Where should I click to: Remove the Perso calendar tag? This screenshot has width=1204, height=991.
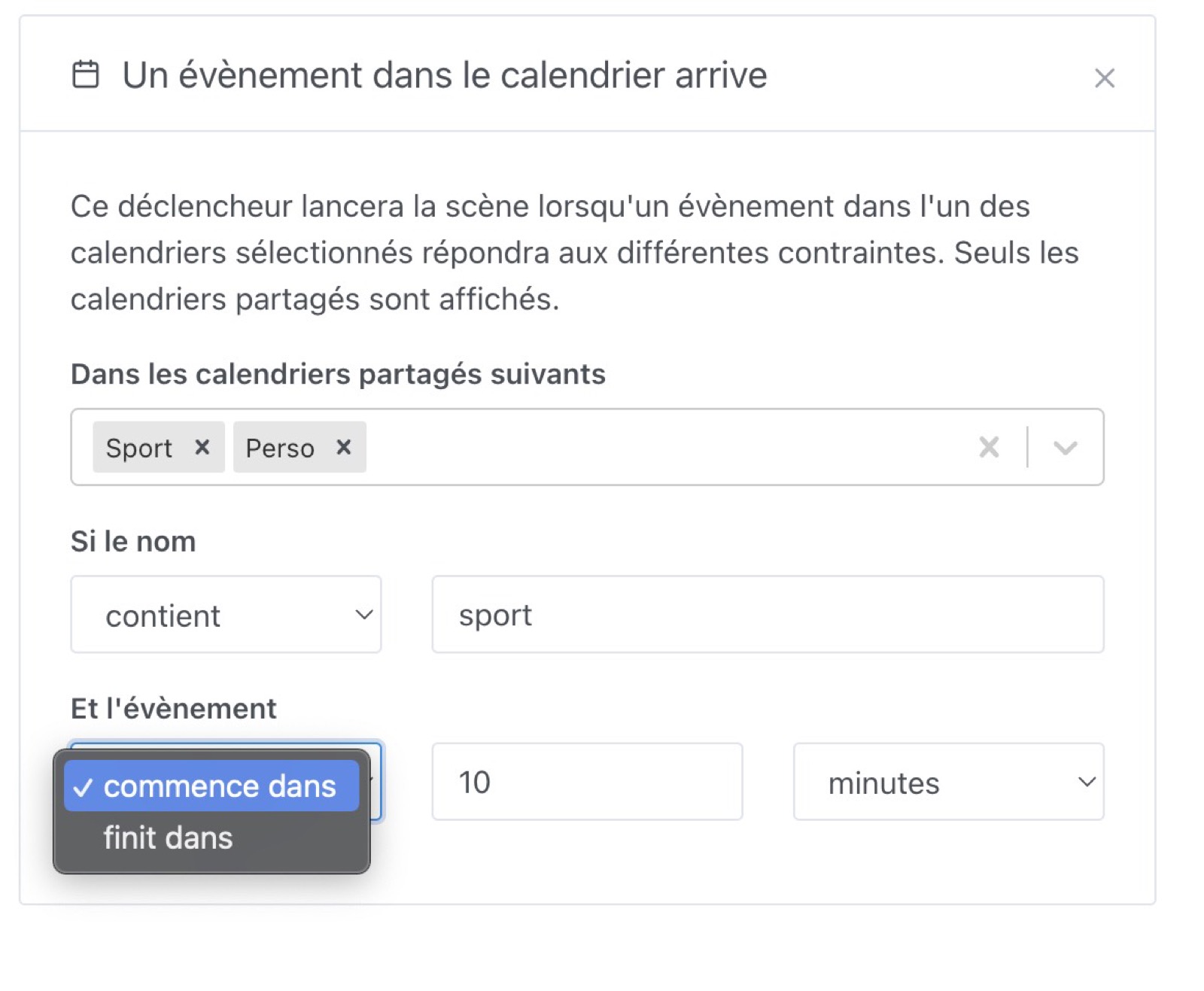344,448
